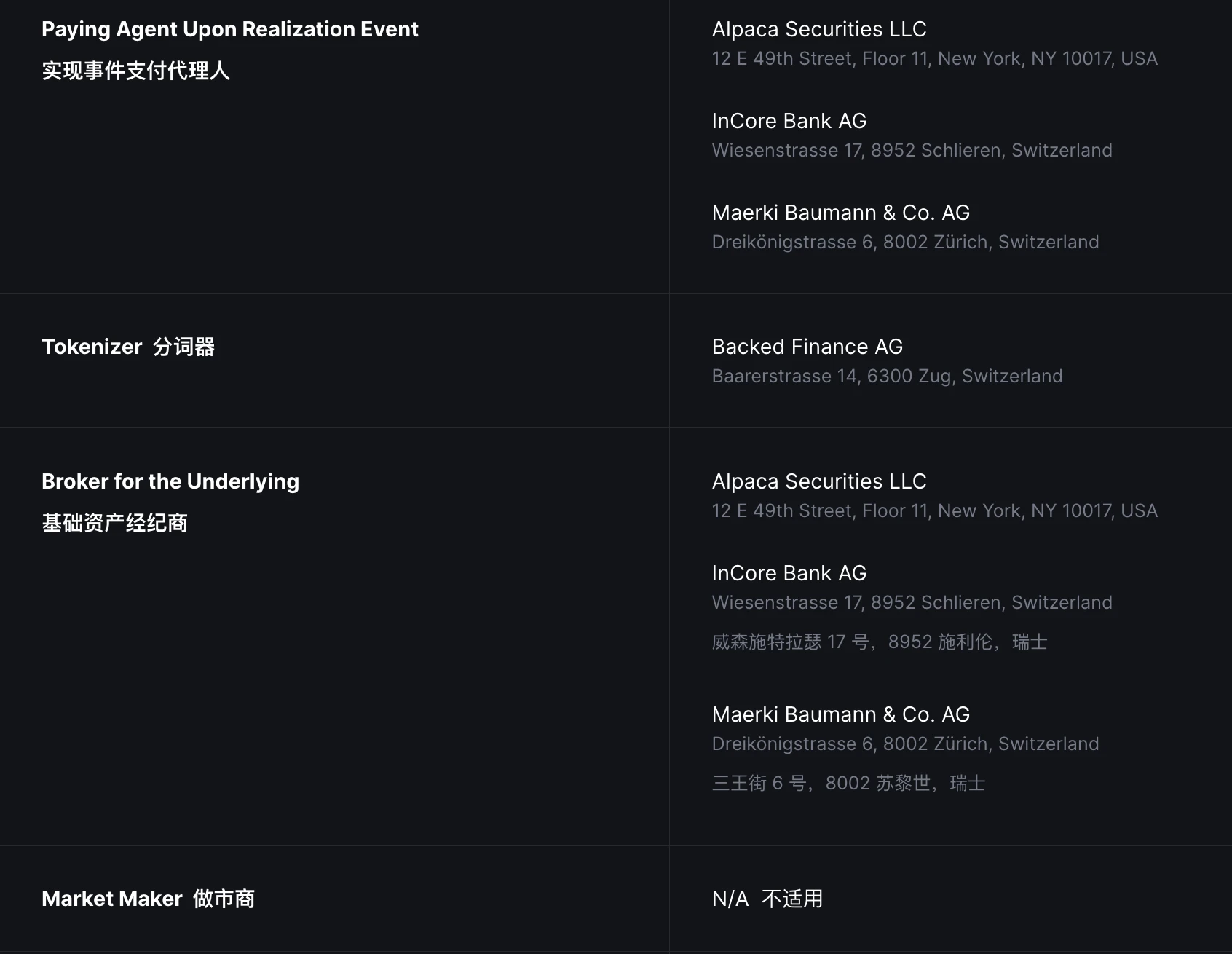Click Alpaca Securities LLC under Paying Agent

pyautogui.click(x=818, y=29)
